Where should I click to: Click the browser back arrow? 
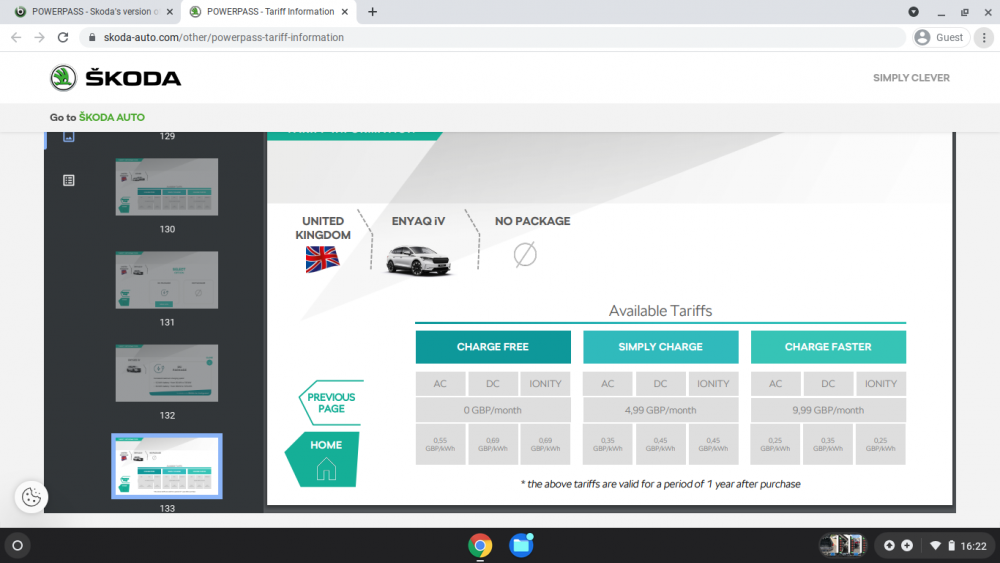16,38
